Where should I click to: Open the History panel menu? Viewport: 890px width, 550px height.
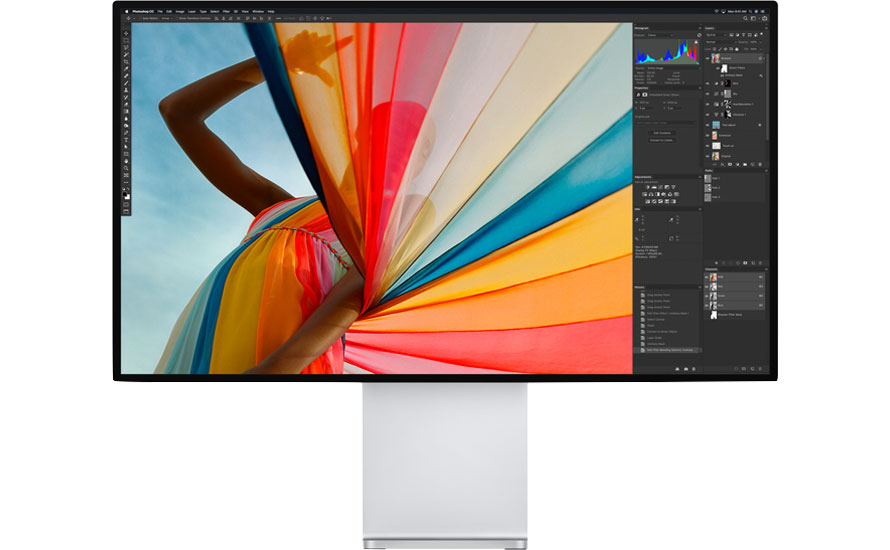point(700,287)
